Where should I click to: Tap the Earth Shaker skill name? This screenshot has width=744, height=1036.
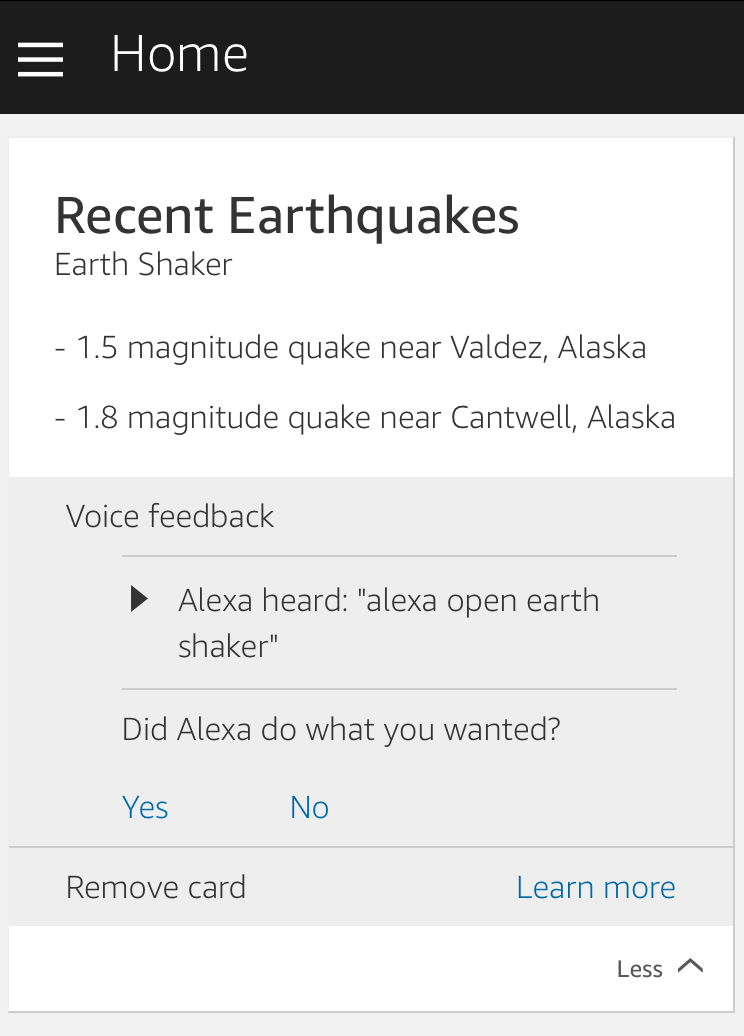pos(143,265)
